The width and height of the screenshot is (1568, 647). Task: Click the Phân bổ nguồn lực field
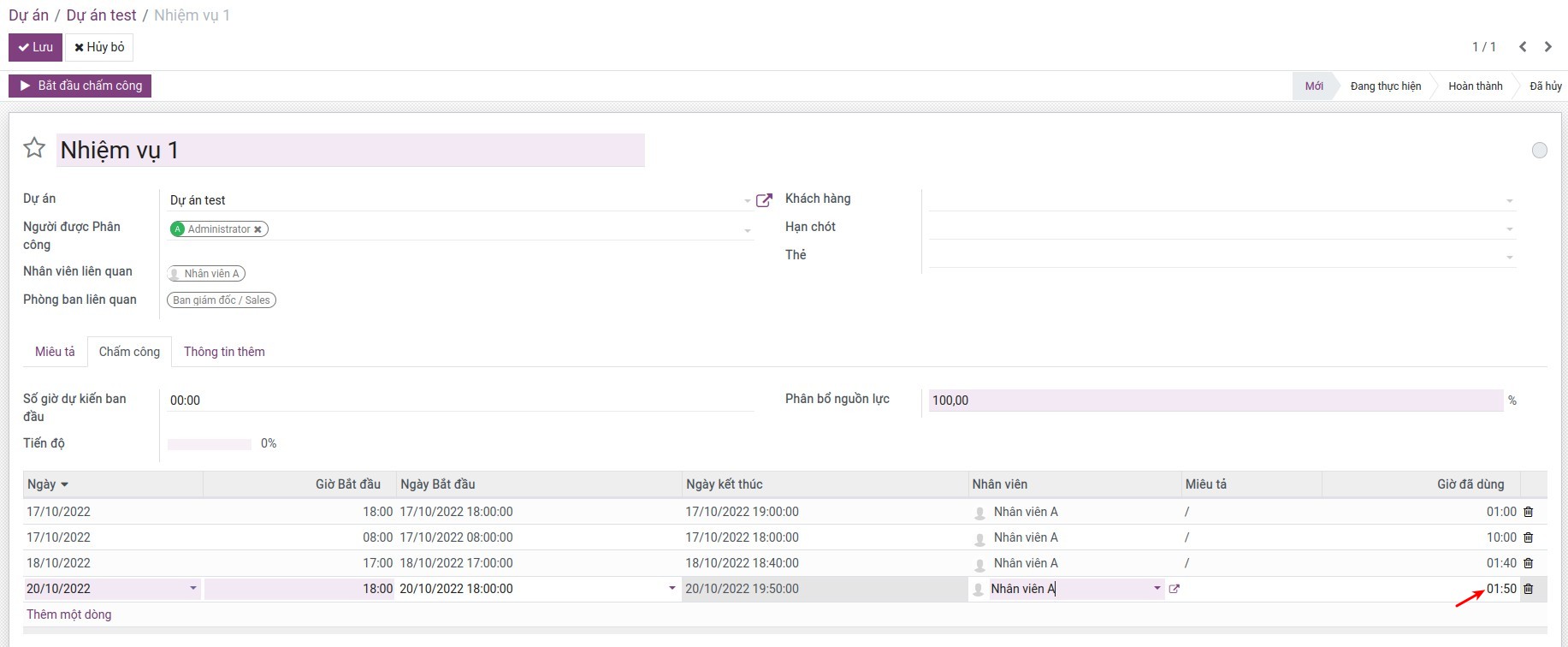(x=1215, y=401)
